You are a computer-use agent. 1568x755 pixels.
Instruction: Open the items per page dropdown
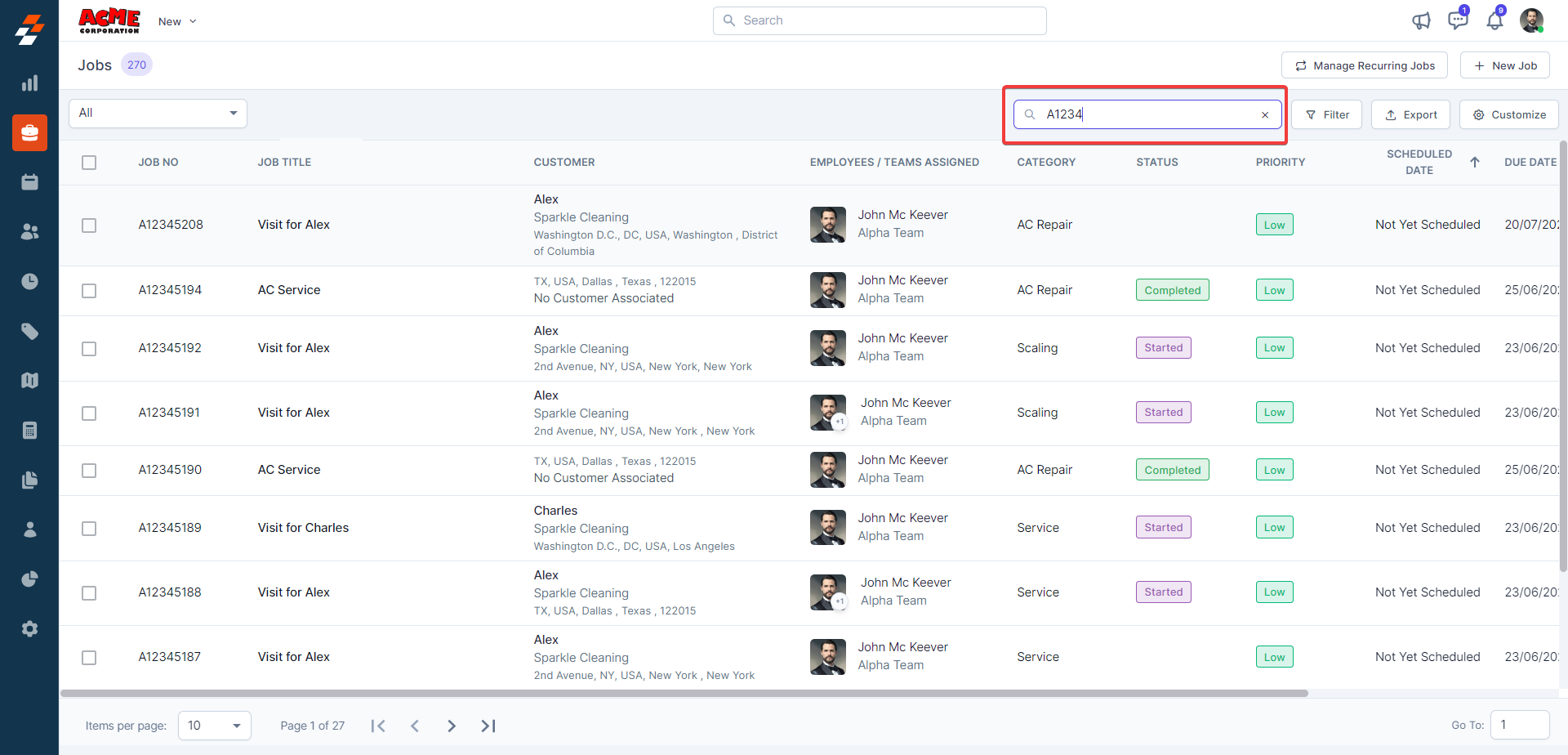214,726
